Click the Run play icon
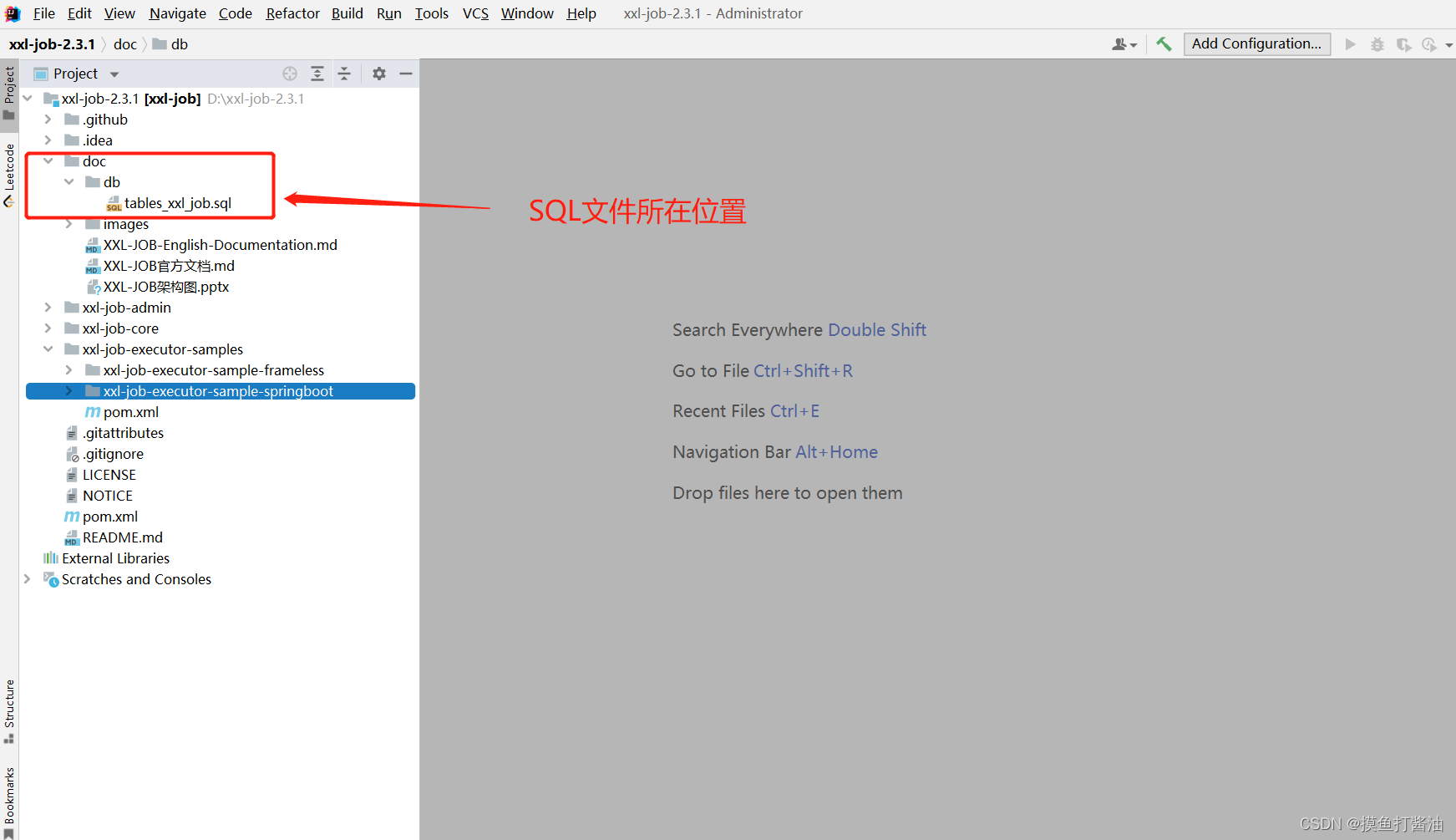The height and width of the screenshot is (840, 1456). 1350,44
